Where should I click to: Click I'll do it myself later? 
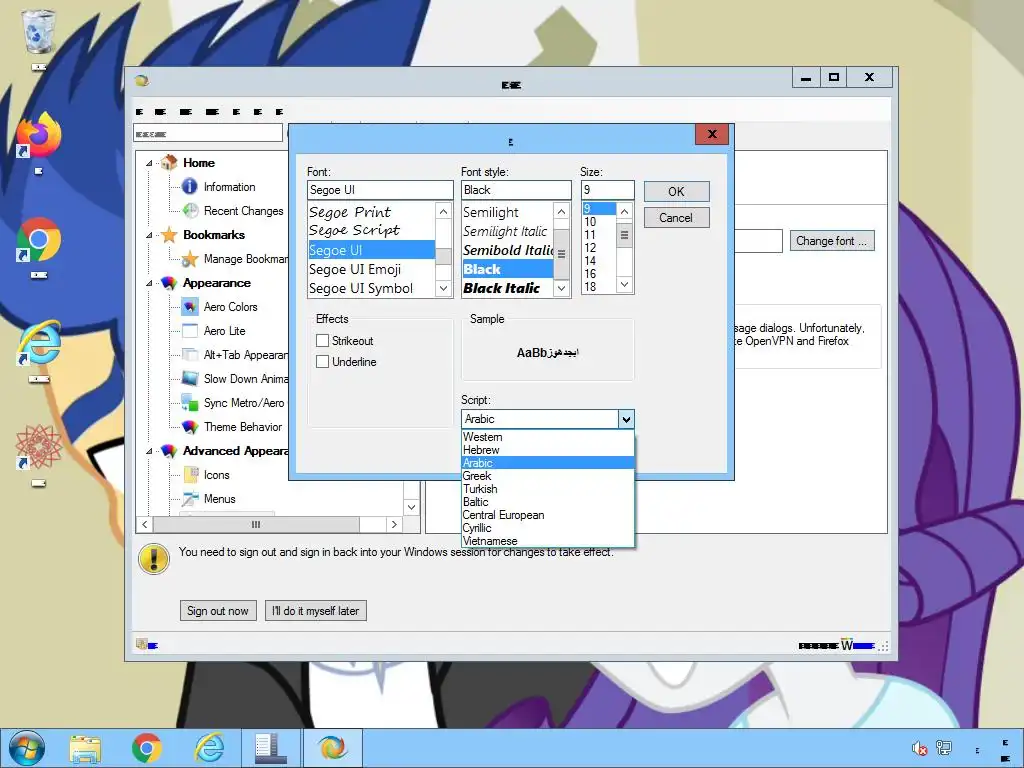pyautogui.click(x=315, y=611)
